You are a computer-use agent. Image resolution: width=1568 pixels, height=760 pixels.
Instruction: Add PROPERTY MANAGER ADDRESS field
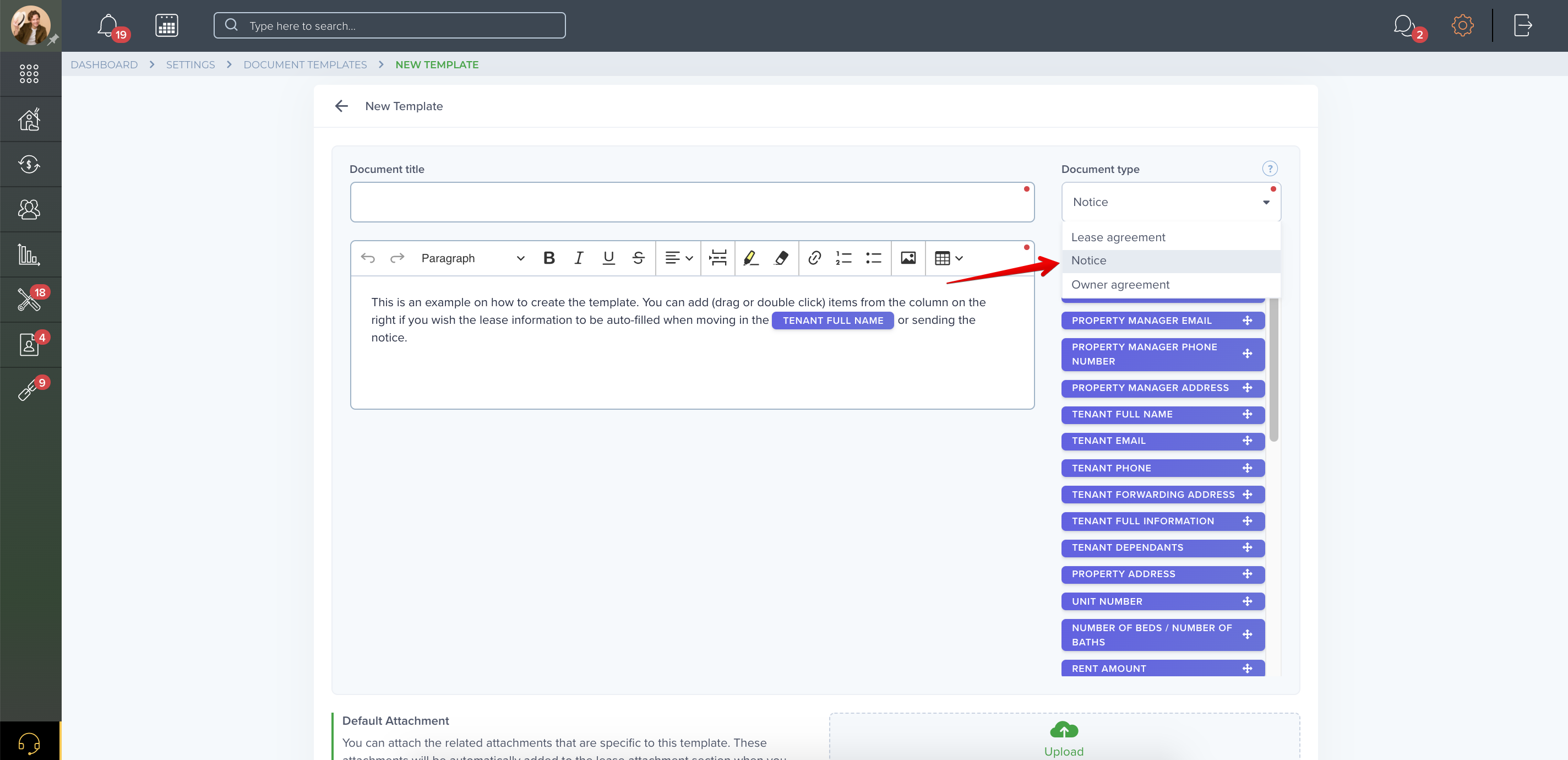click(x=1163, y=388)
